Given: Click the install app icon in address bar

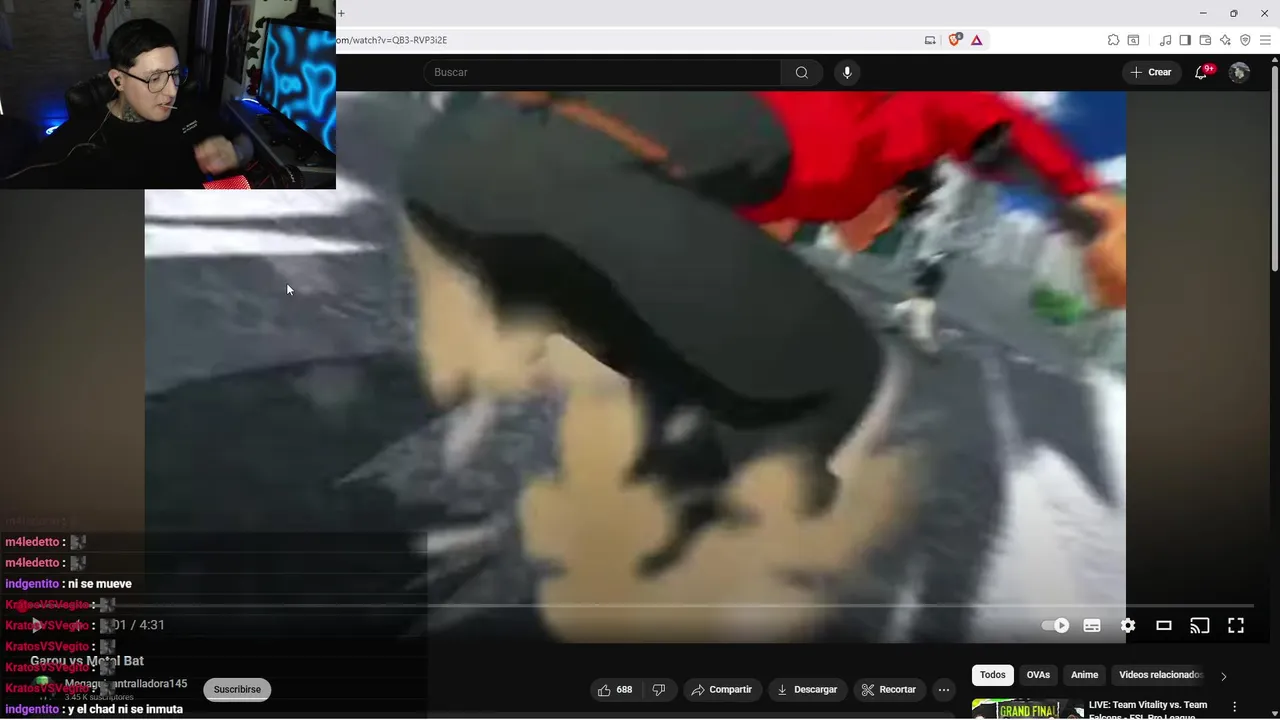Looking at the screenshot, I should pyautogui.click(x=930, y=40).
